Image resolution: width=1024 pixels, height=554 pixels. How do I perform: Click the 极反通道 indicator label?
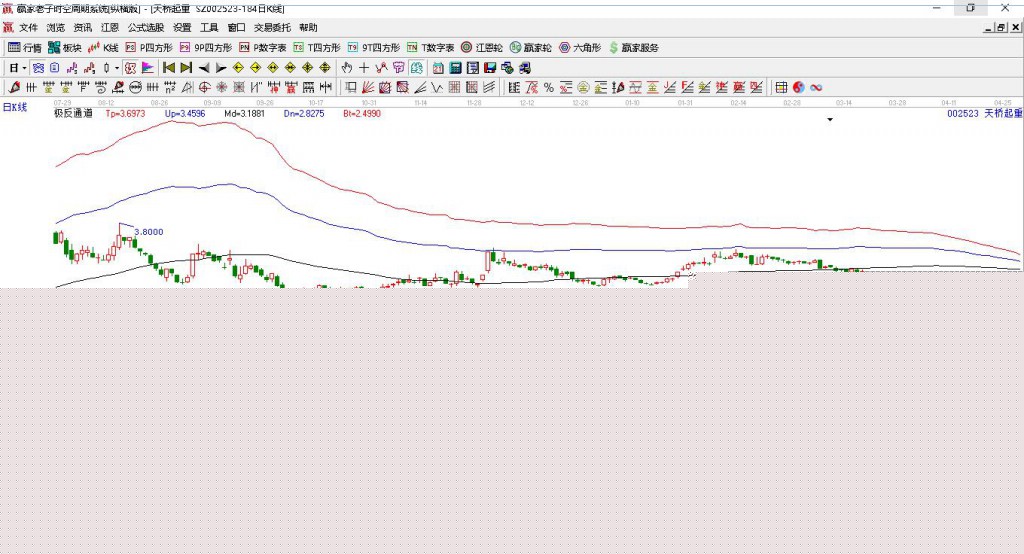73,114
